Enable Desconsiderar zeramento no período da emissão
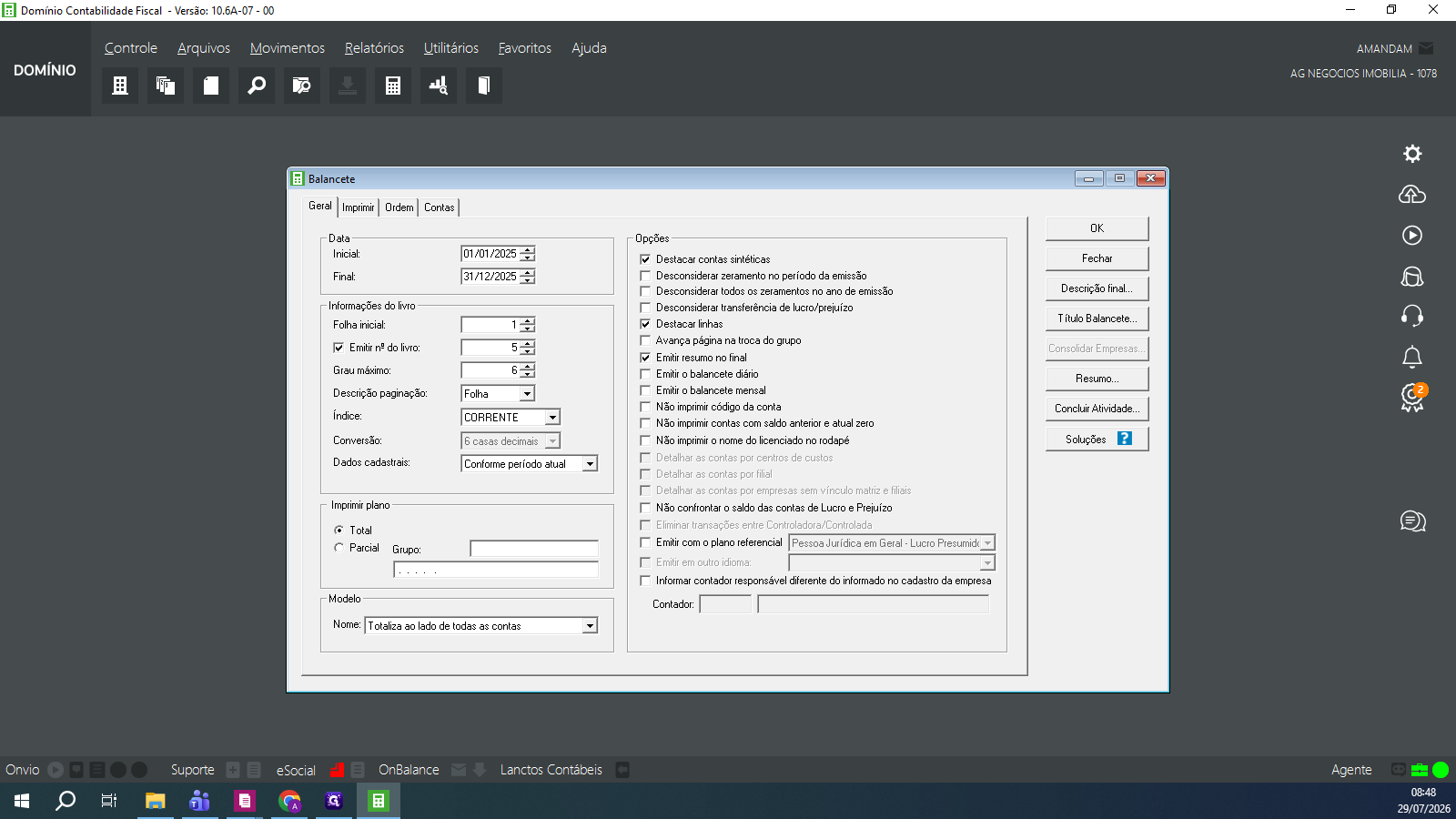Image resolution: width=1456 pixels, height=819 pixels. tap(646, 276)
